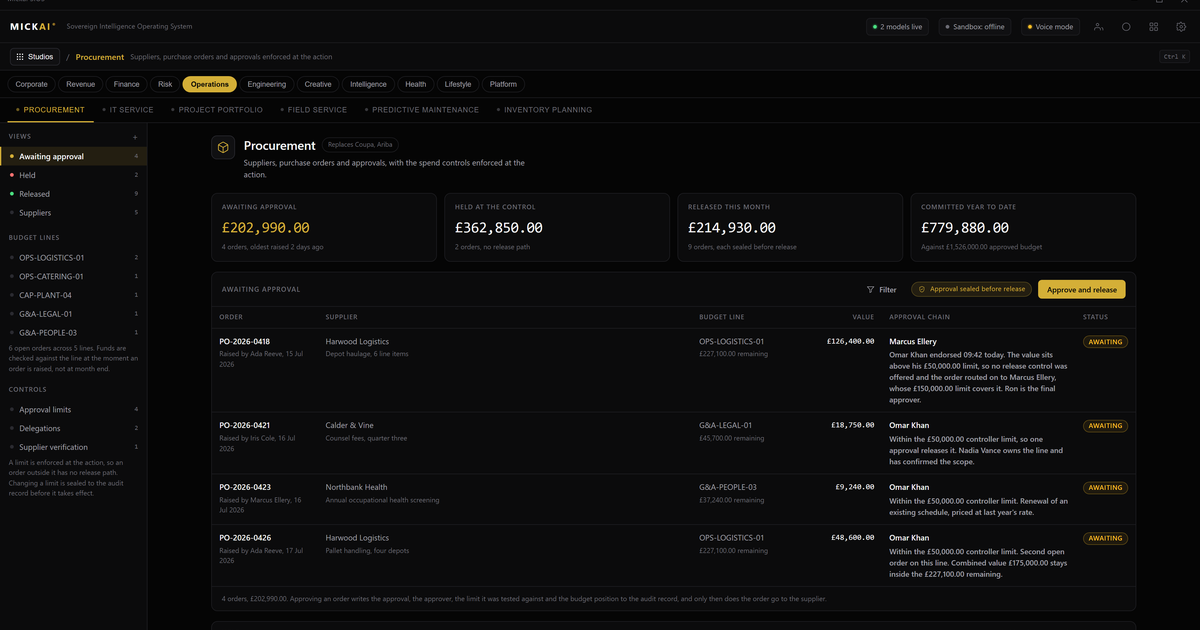The height and width of the screenshot is (630, 1200).
Task: Open the apps grid icon
Action: click(x=1154, y=27)
